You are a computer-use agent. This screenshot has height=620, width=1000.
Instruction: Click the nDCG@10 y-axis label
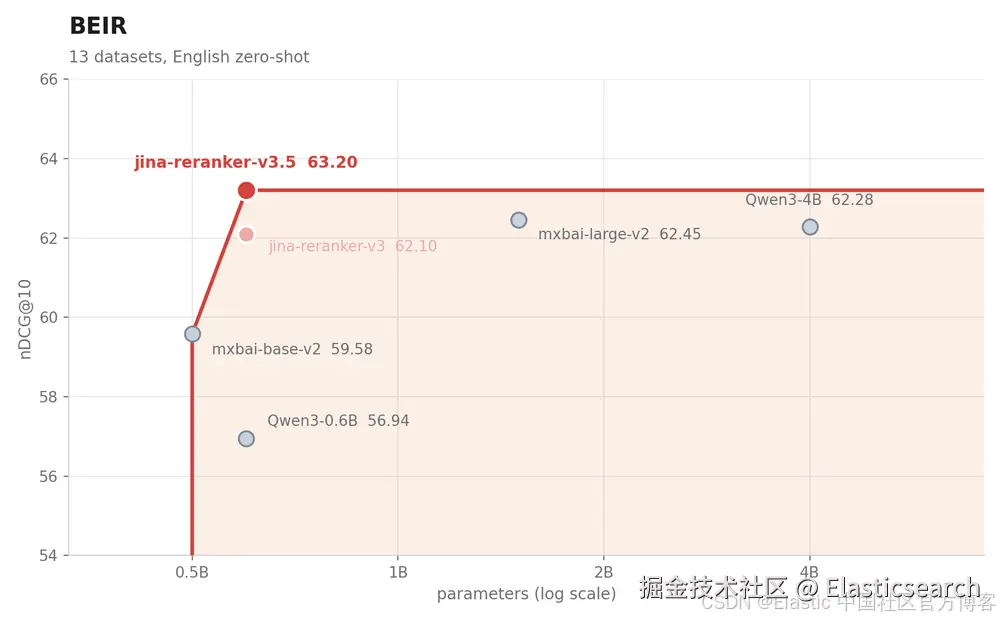[x=25, y=319]
